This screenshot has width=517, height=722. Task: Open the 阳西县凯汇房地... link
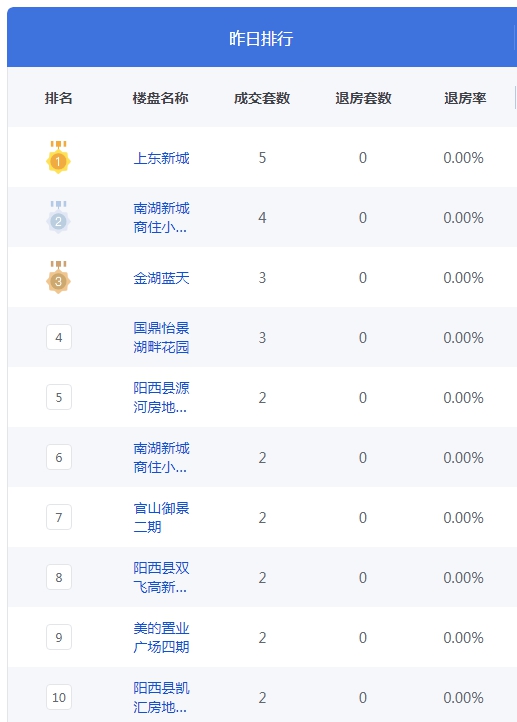tap(161, 697)
